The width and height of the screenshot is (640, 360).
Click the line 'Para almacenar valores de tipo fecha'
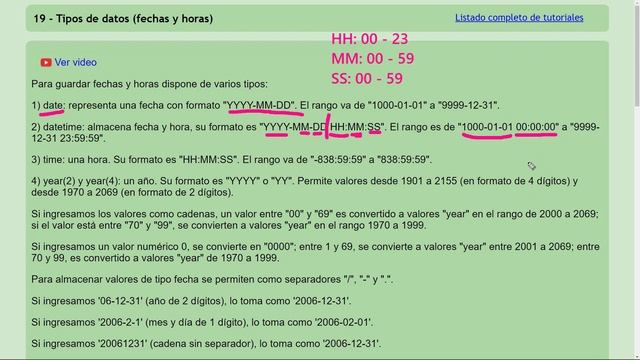(x=212, y=280)
